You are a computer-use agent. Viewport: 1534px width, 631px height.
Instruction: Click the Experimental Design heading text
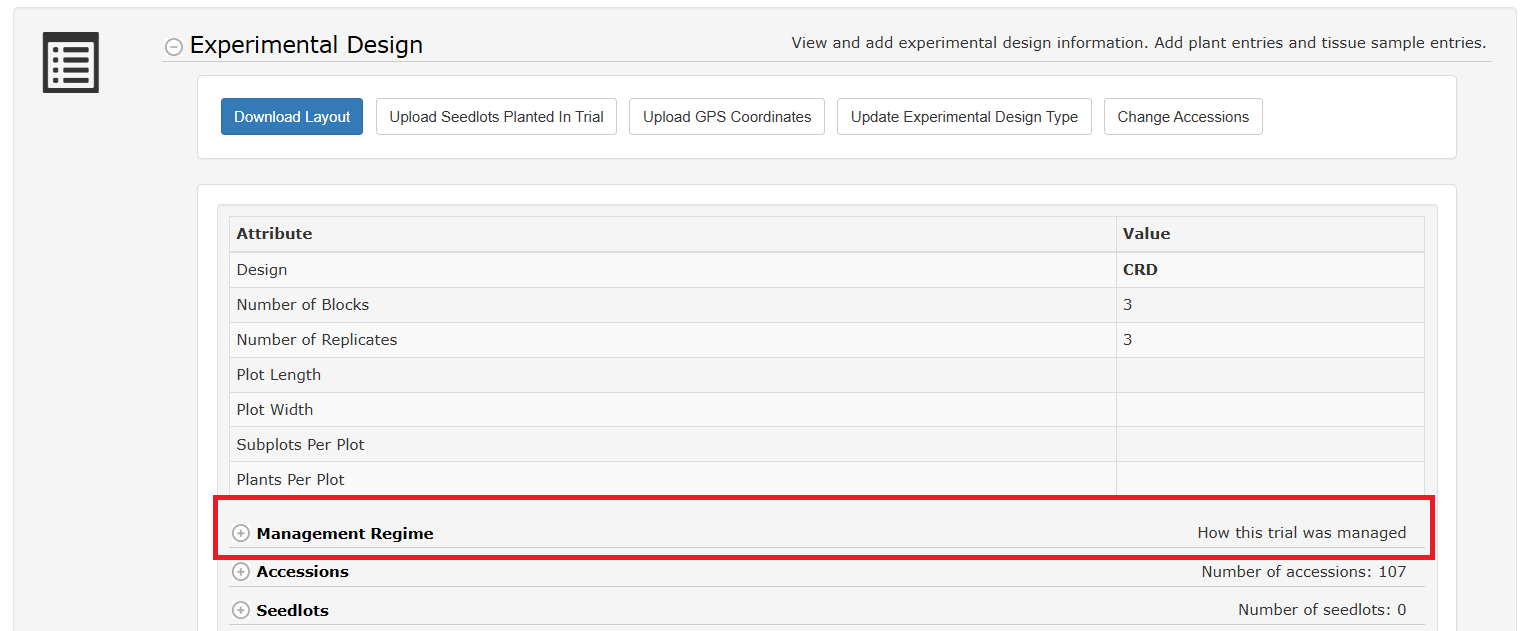point(306,45)
